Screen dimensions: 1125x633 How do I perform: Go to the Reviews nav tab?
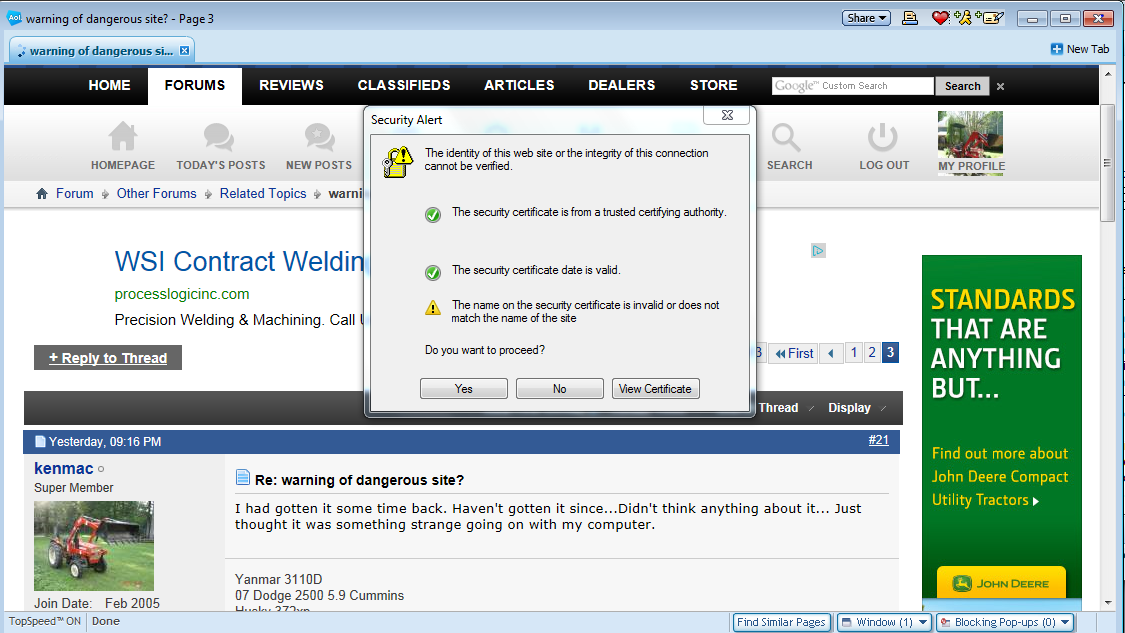click(291, 86)
